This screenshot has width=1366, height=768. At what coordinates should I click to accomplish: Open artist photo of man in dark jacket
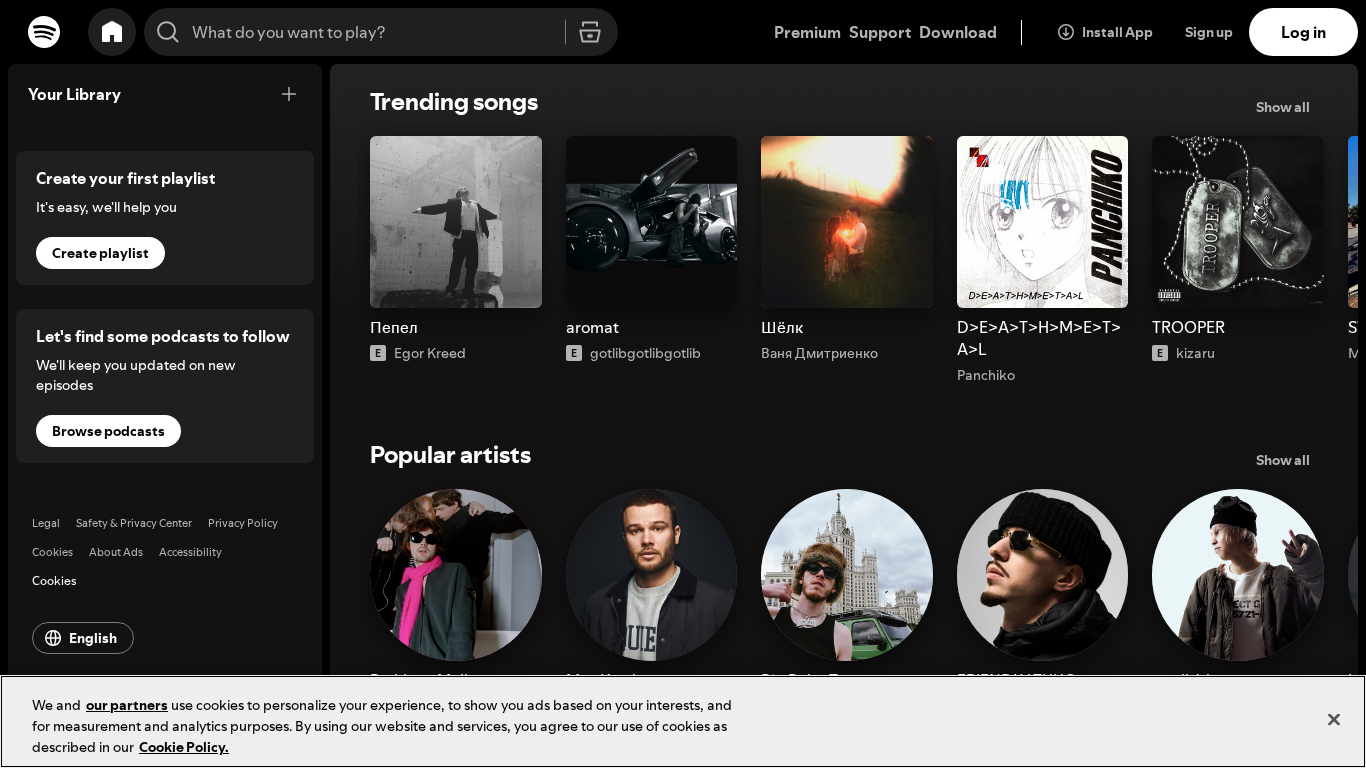651,575
